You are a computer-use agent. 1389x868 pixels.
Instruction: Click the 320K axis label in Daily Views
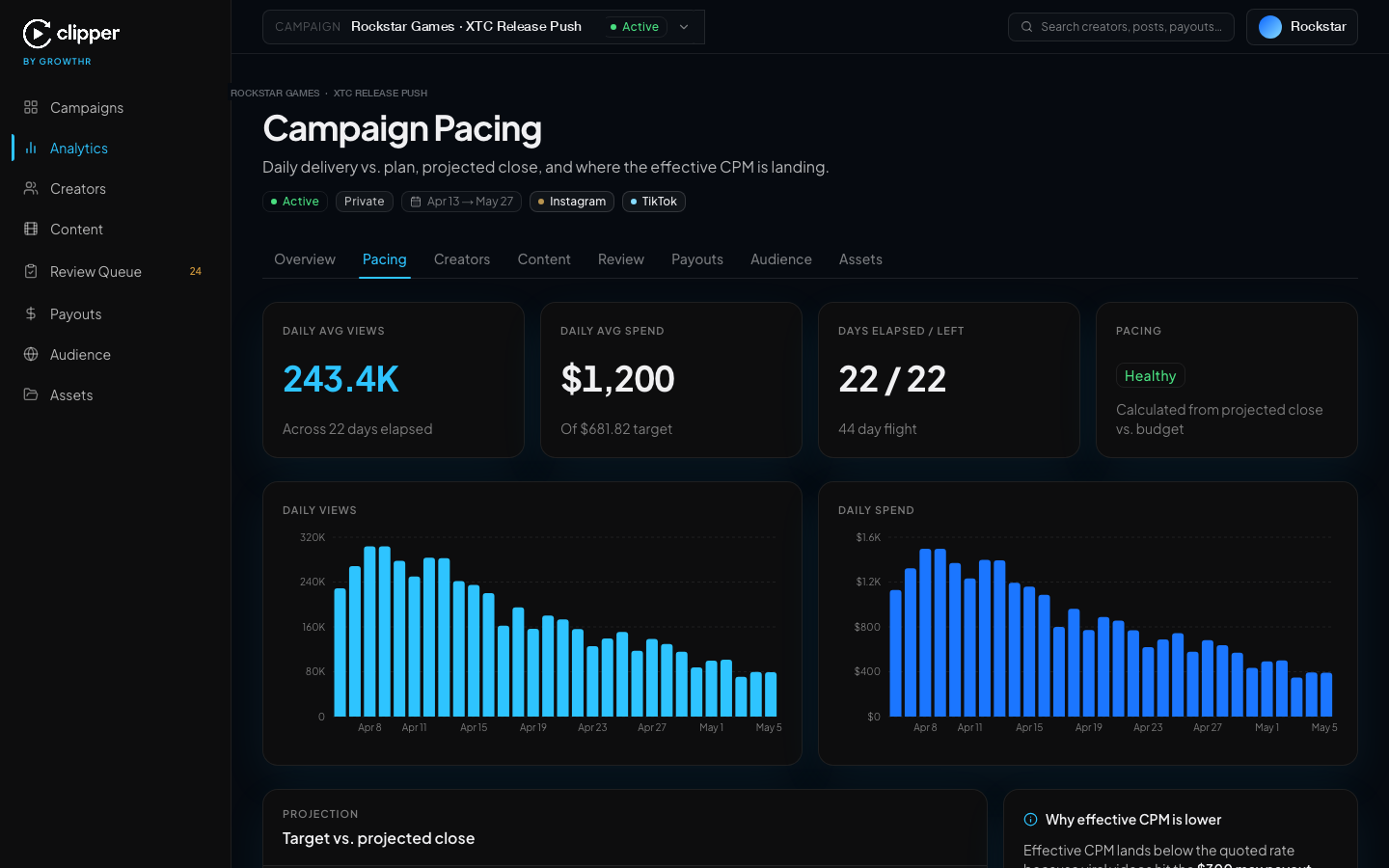313,537
